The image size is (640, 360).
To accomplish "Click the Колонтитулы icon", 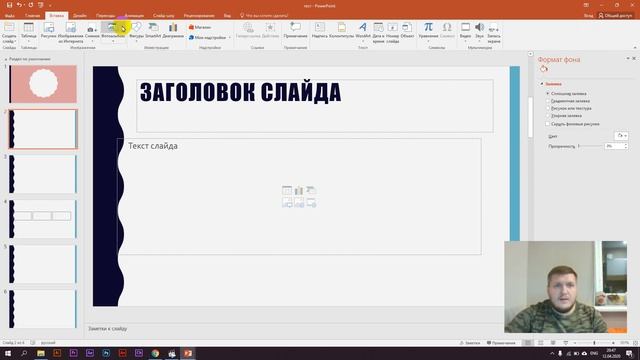I will [x=341, y=31].
